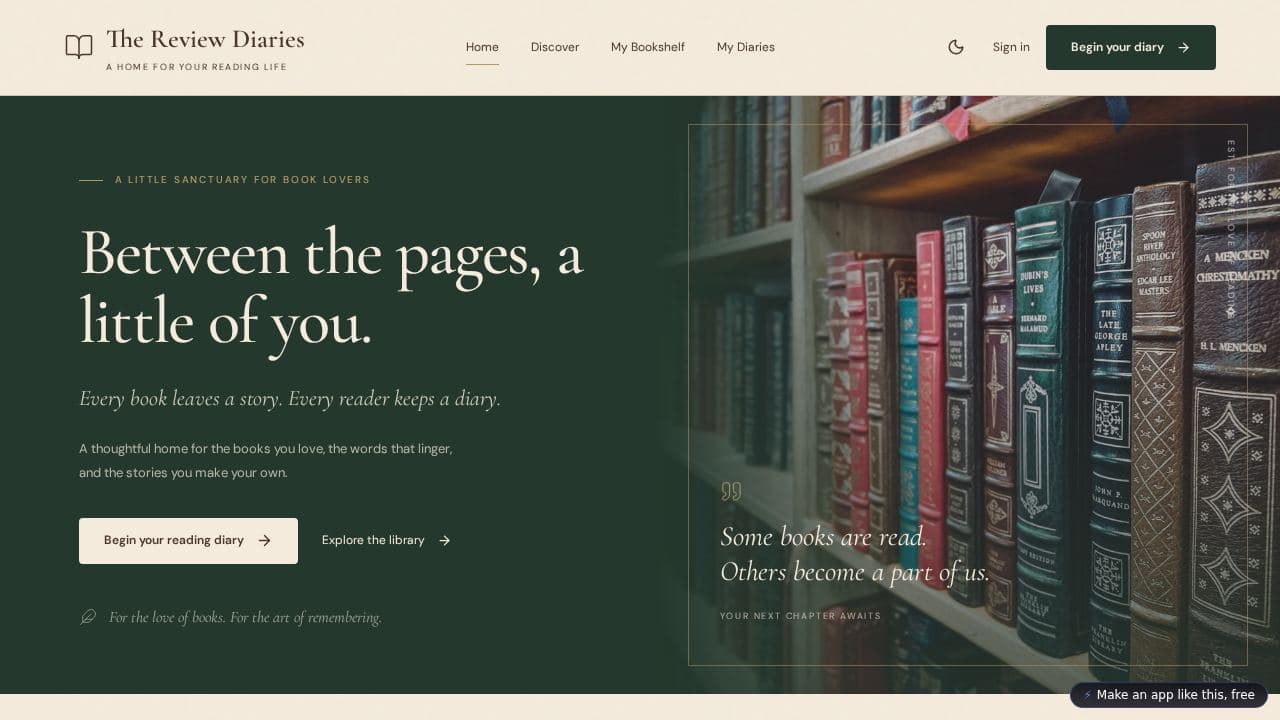
Task: Click the quote line "Others become a part of us."
Action: click(855, 572)
